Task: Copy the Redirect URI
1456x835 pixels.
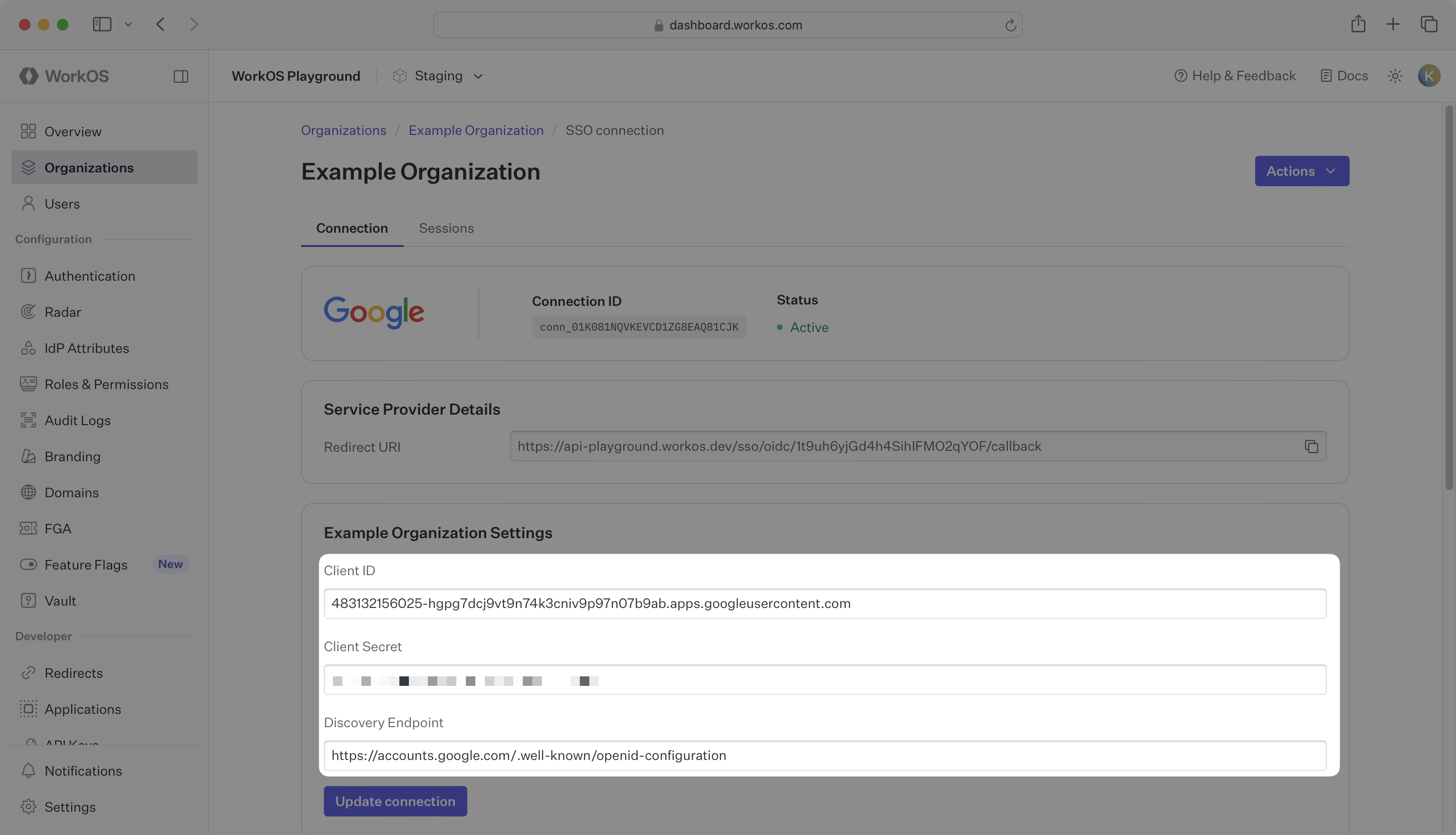Action: click(1312, 446)
